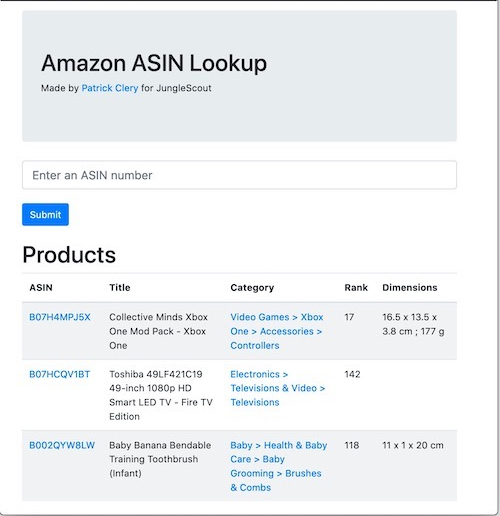This screenshot has height=516, width=500.
Task: Click the Rank column header
Action: tap(356, 288)
